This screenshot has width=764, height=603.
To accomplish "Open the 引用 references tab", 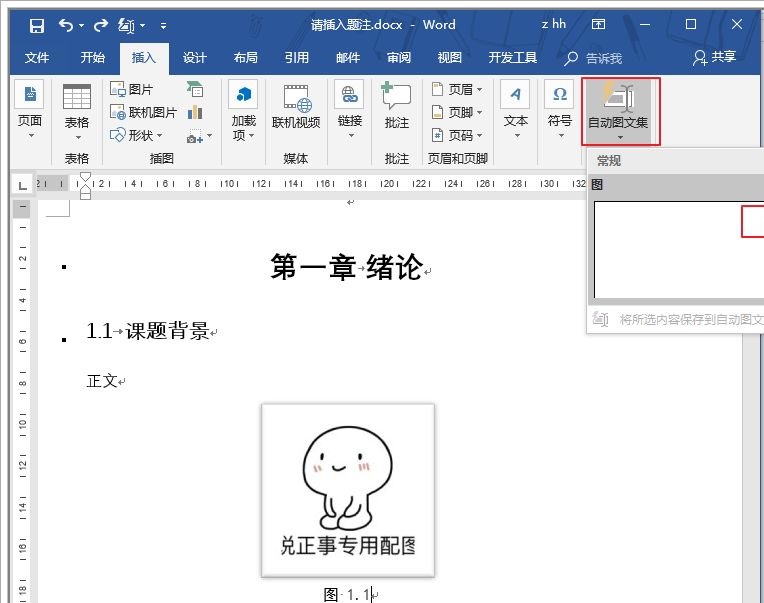I will [296, 58].
